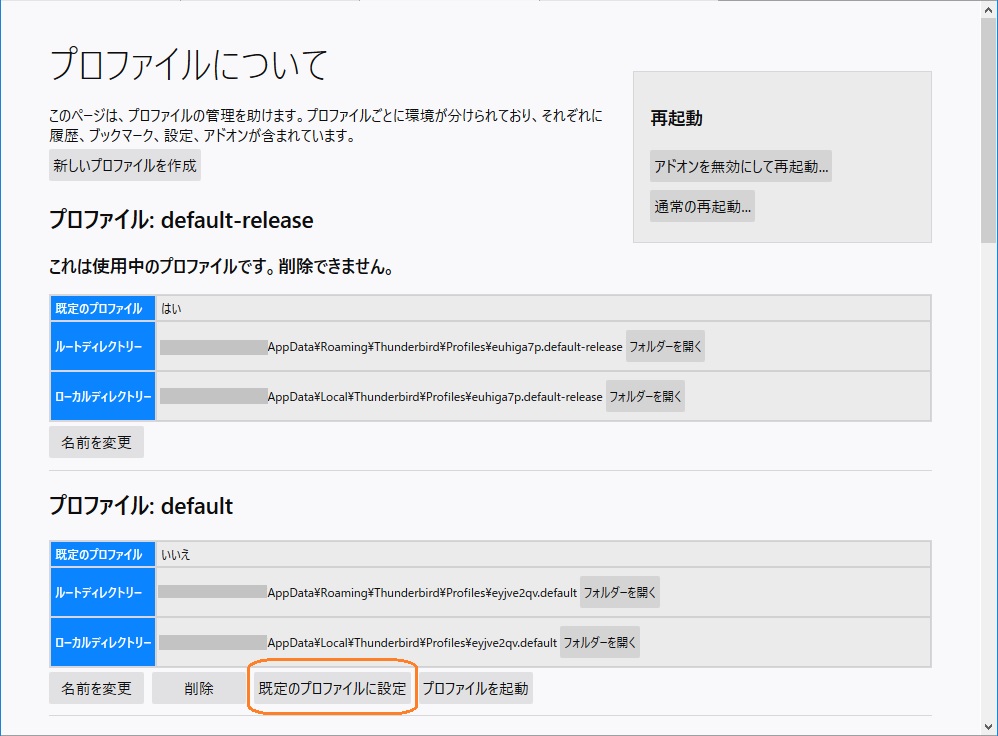The image size is (998, 736).
Task: Open folder for default profile local directory
Action: 600,642
